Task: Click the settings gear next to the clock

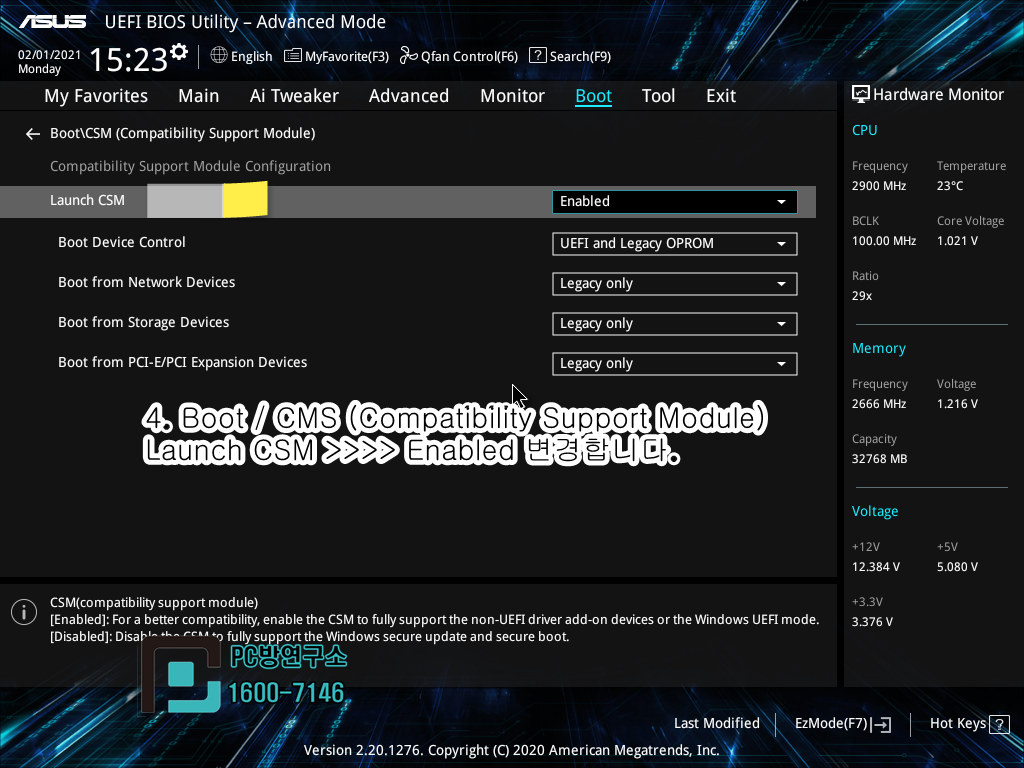Action: 179,51
